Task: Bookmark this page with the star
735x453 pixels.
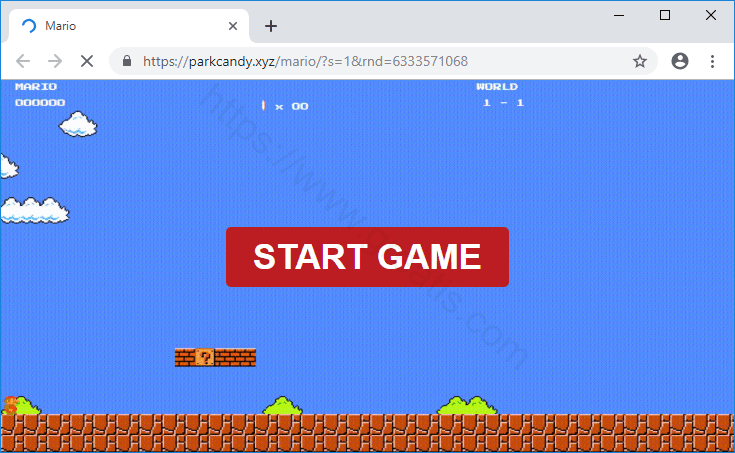Action: [639, 61]
